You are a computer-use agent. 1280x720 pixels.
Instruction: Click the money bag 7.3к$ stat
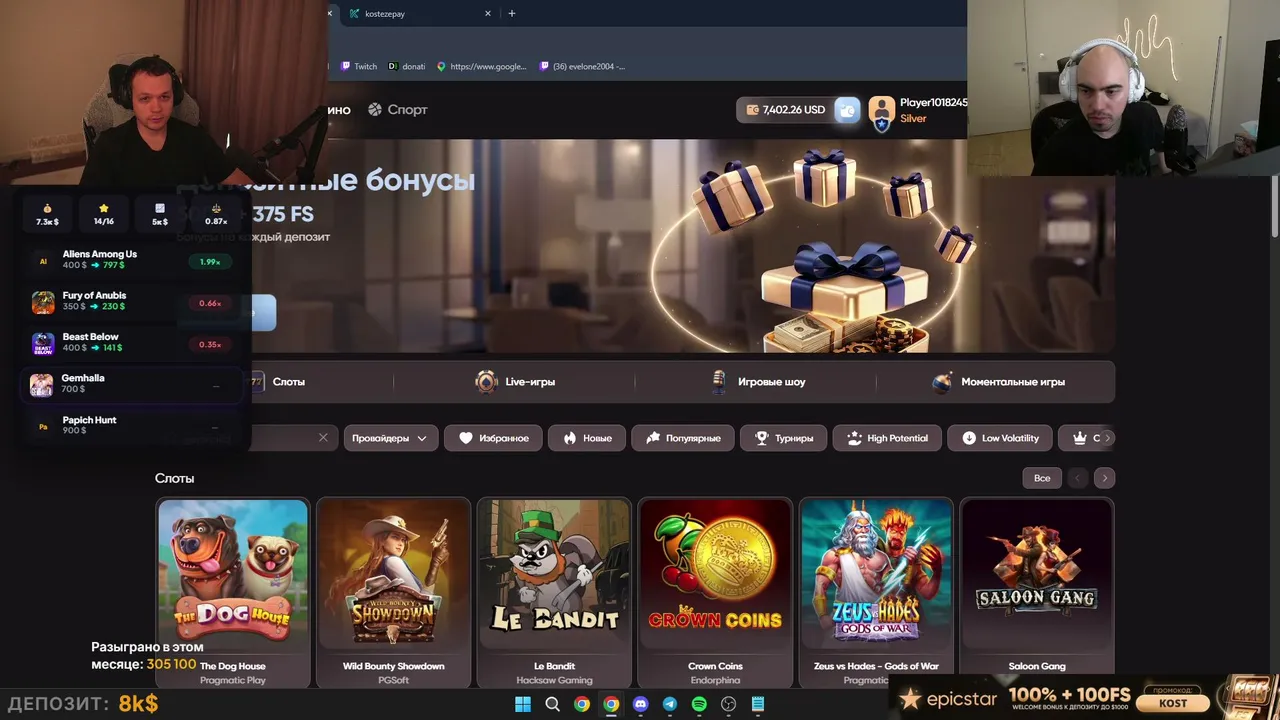coord(47,214)
